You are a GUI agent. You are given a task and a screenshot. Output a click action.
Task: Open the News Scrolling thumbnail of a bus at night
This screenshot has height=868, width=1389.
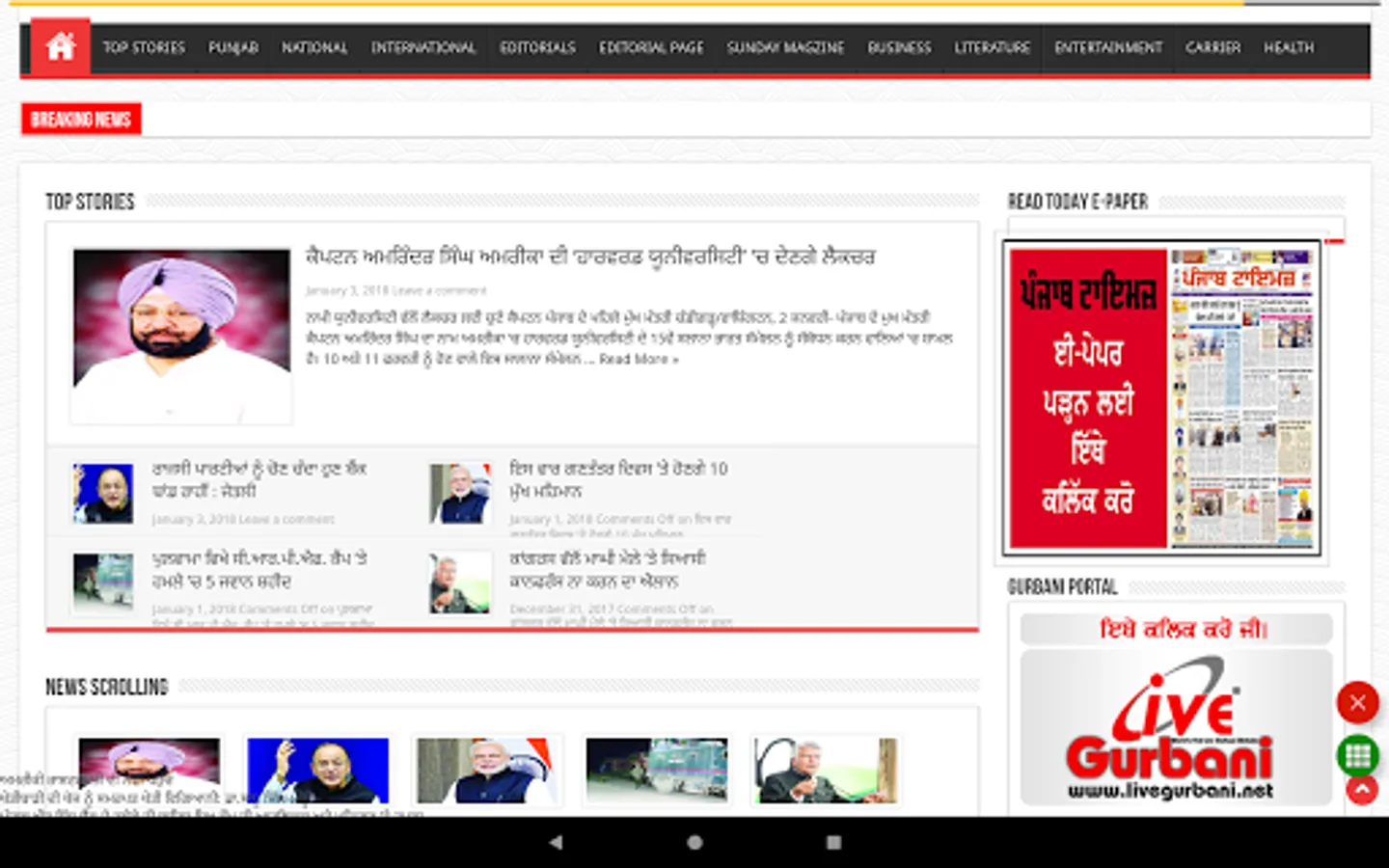[657, 770]
